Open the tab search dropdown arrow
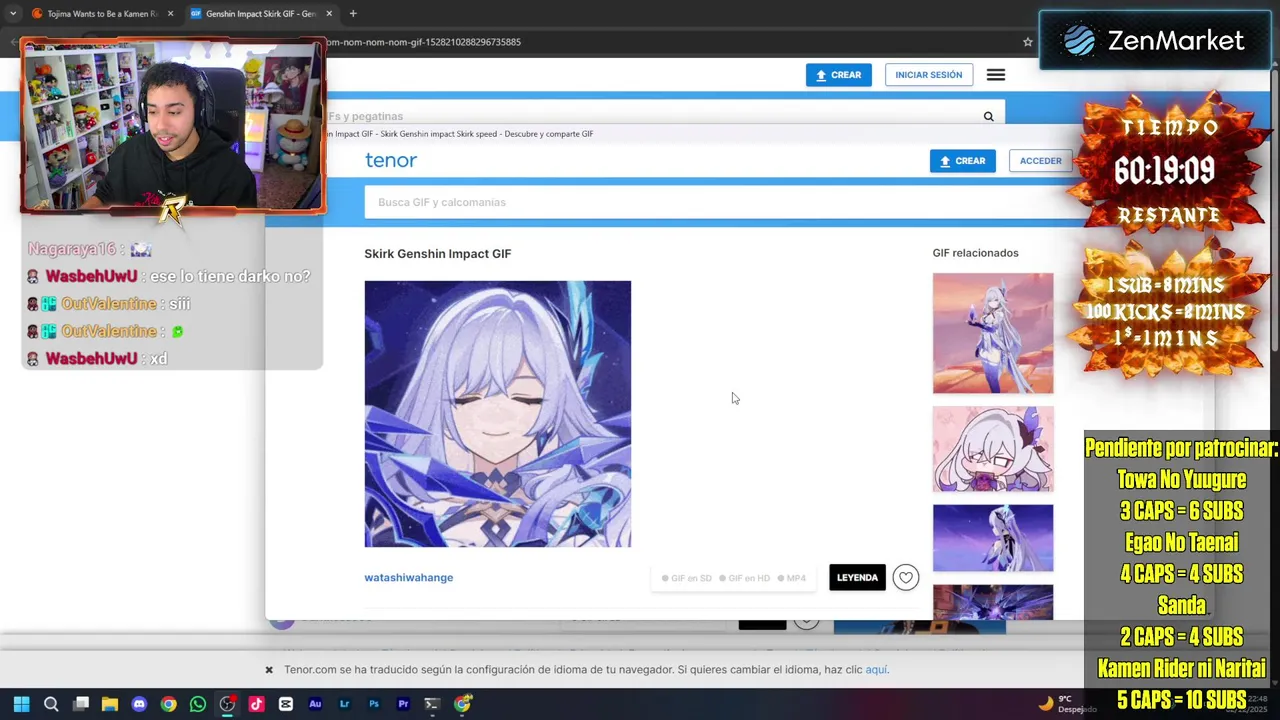Viewport: 1280px width, 720px height. pyautogui.click(x=12, y=14)
